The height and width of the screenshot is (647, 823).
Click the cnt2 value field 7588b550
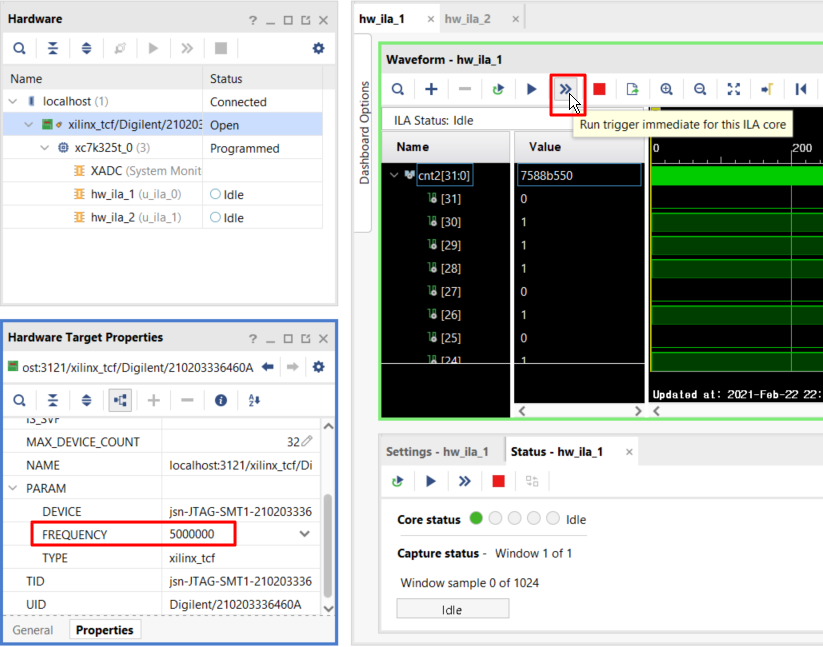[x=579, y=175]
